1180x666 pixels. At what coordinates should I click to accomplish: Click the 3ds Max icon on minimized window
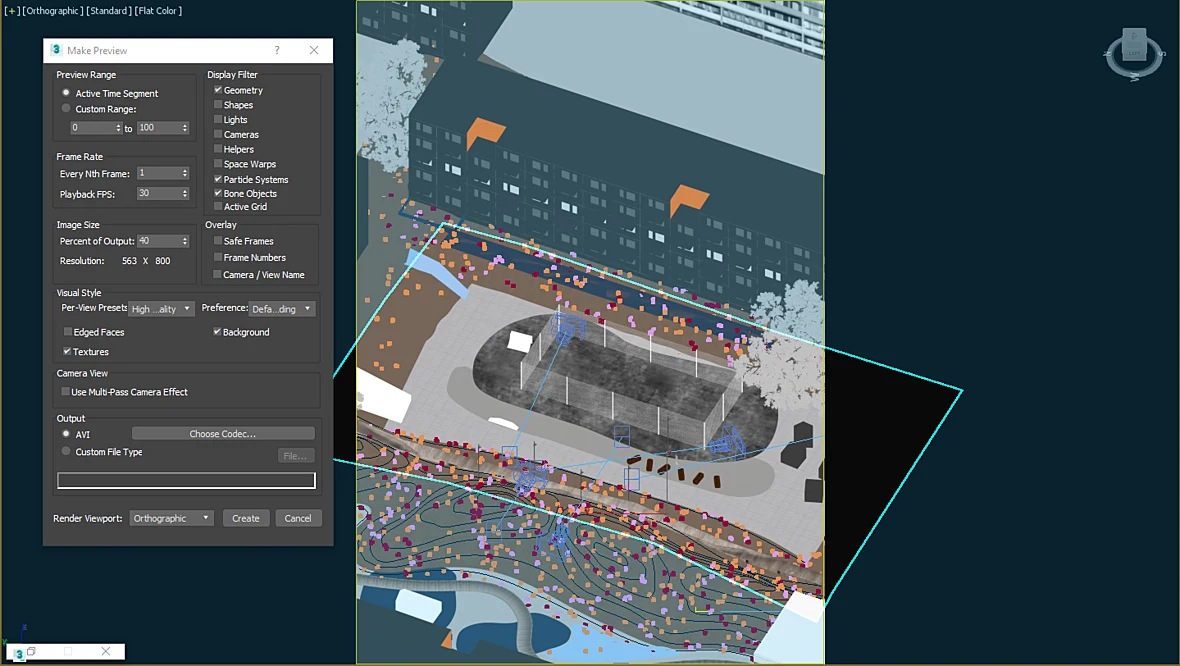coord(19,653)
